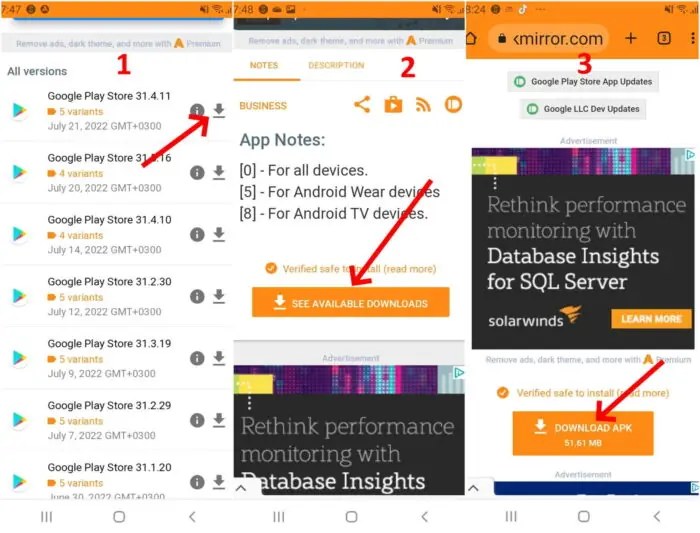Tap Android recents button on first screen
700x533 pixels.
pyautogui.click(x=46, y=517)
